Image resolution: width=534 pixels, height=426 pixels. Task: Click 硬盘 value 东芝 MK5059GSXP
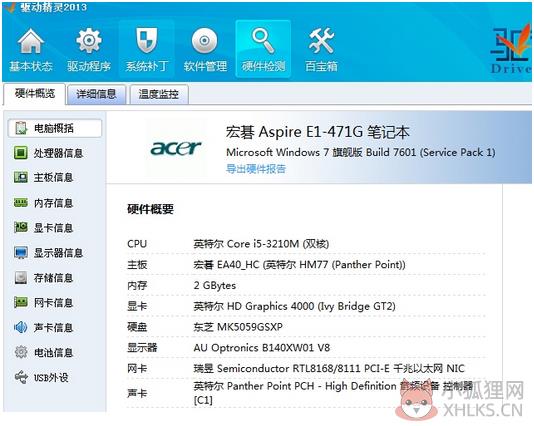[238, 327]
